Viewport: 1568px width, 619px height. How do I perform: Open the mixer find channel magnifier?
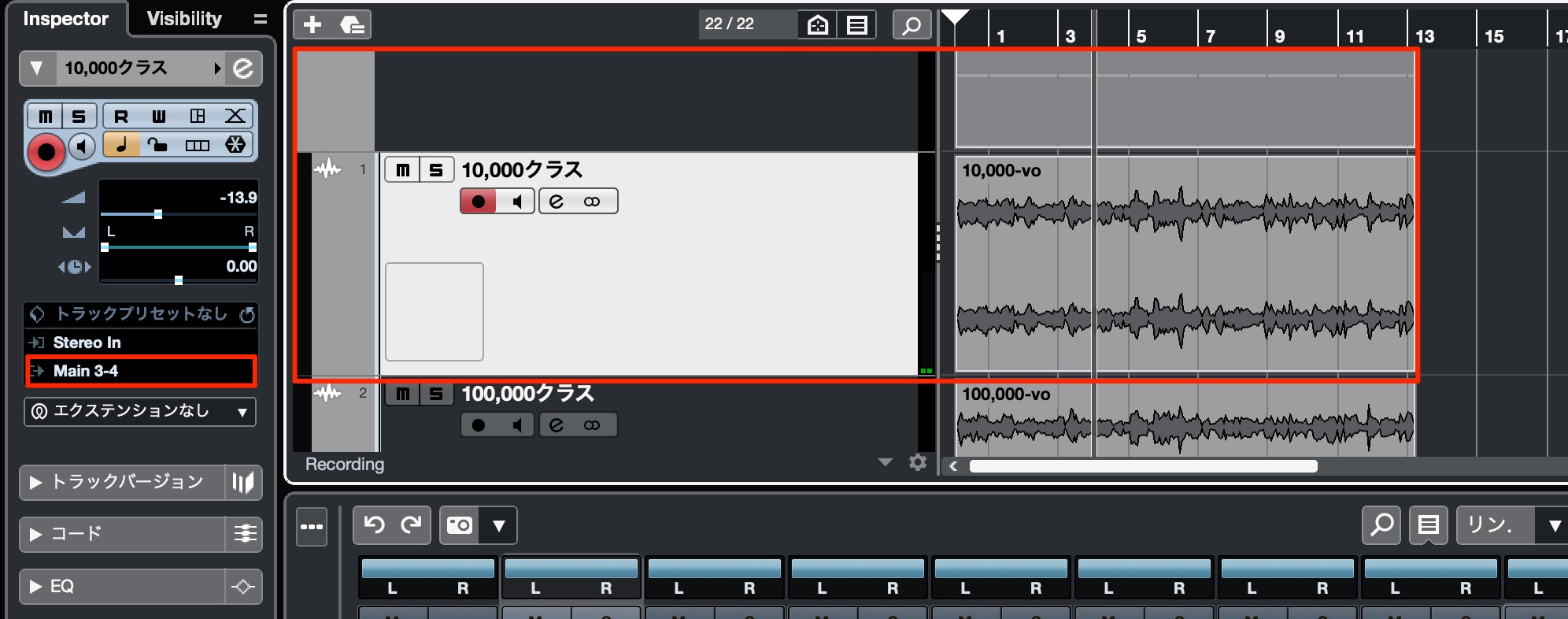[1381, 525]
